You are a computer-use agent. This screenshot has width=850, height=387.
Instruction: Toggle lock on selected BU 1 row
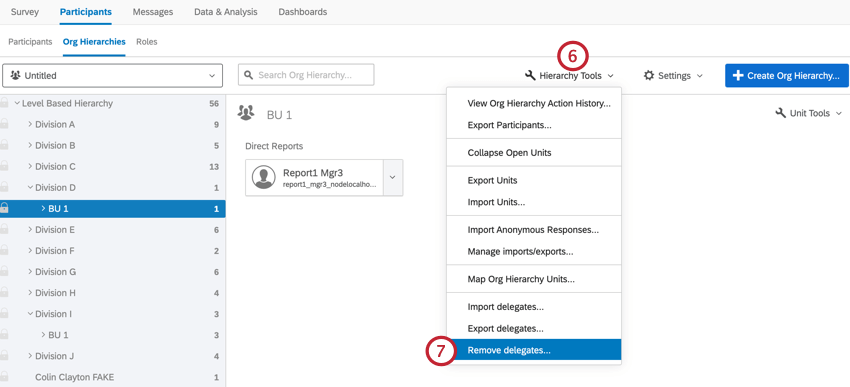point(4,208)
